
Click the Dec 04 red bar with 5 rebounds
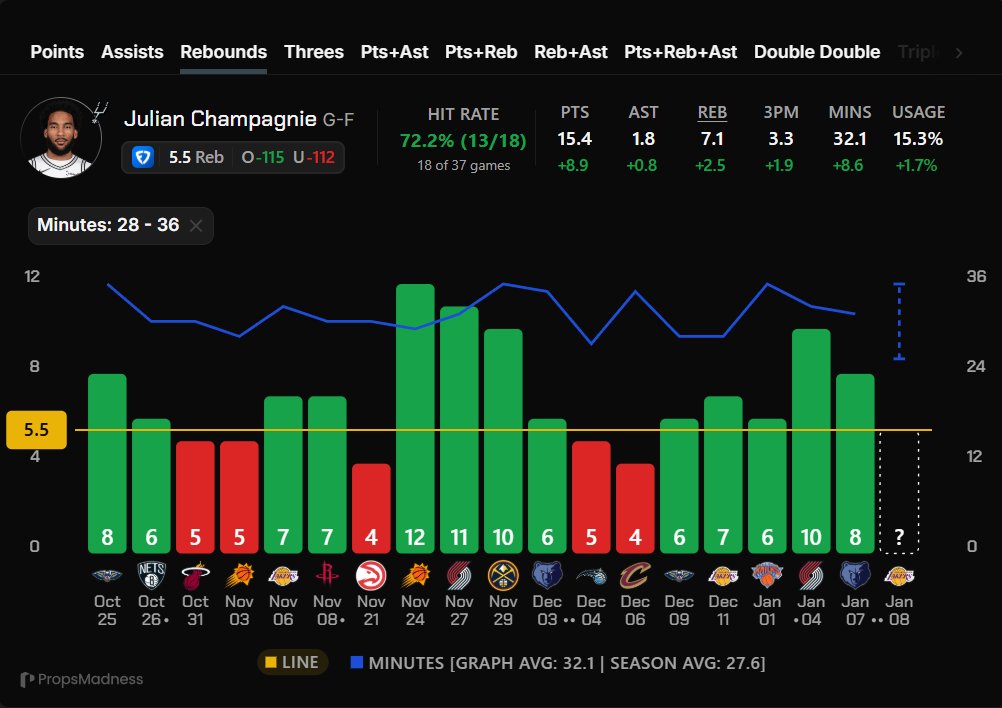[591, 497]
